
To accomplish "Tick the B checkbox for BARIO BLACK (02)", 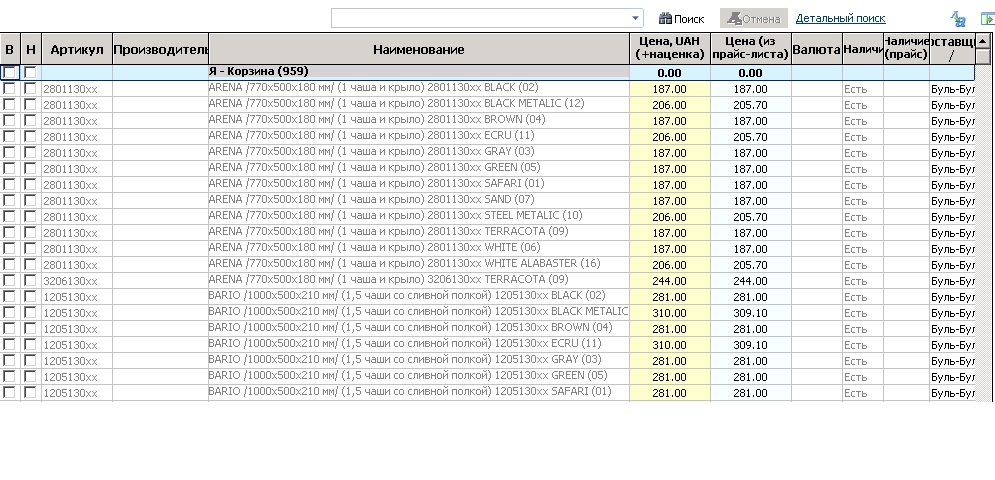I will (9, 297).
